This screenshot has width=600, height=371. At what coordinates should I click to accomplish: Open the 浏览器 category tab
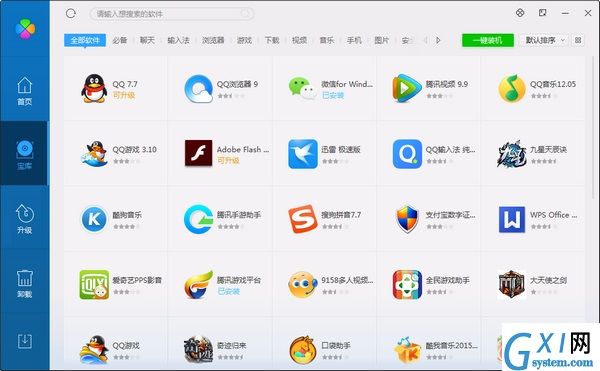[213, 40]
